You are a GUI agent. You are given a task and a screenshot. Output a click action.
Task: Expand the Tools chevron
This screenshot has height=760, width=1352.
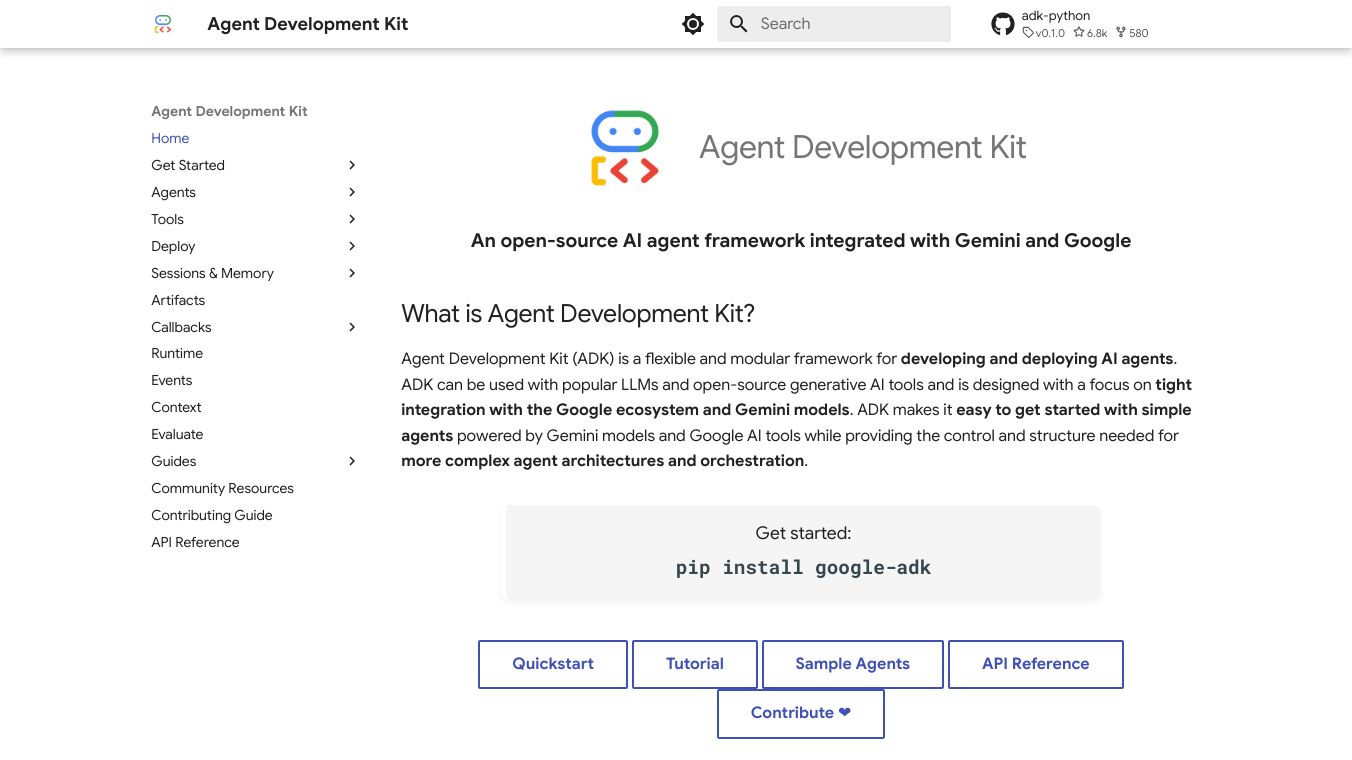[352, 219]
